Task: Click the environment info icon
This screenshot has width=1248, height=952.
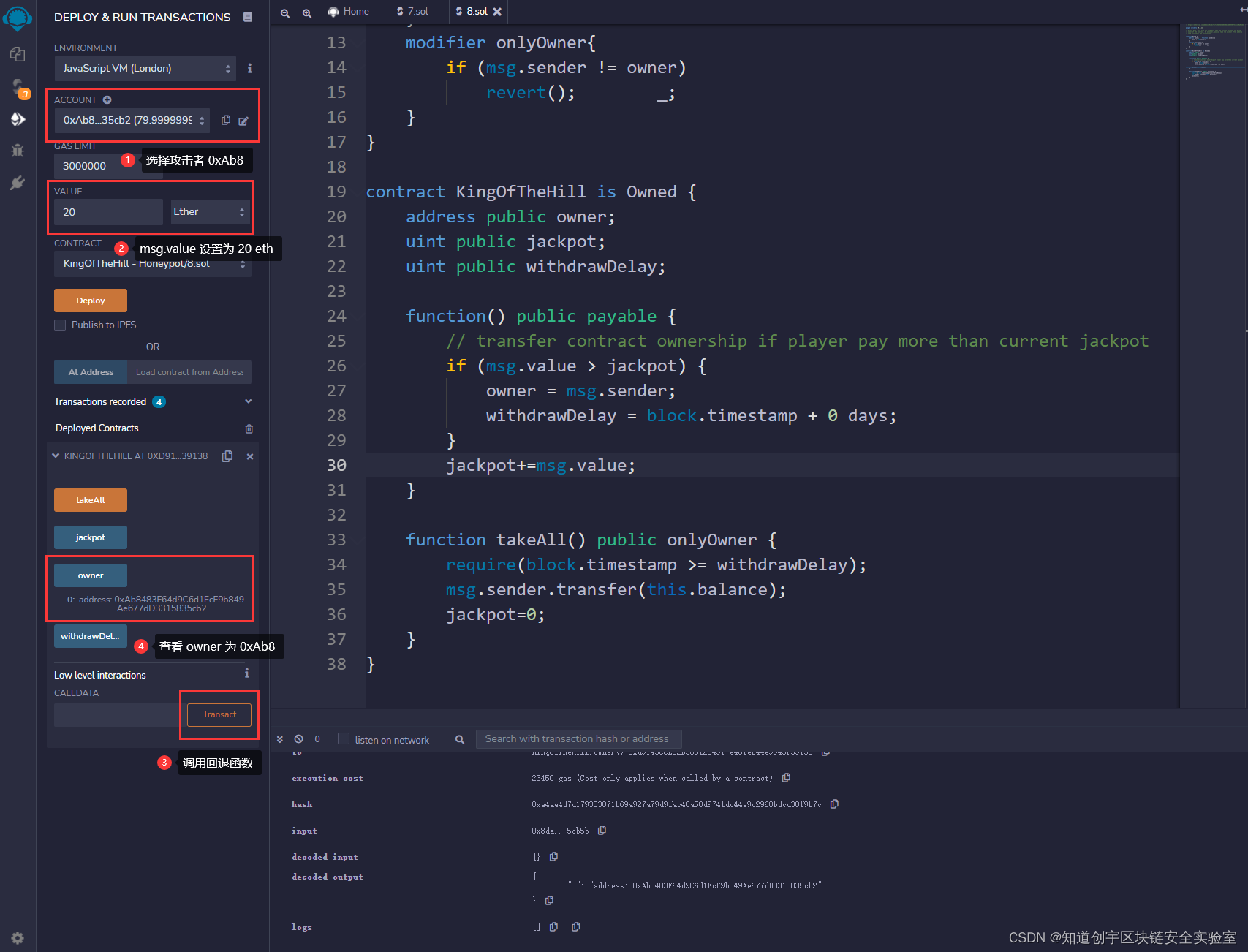Action: [x=249, y=68]
